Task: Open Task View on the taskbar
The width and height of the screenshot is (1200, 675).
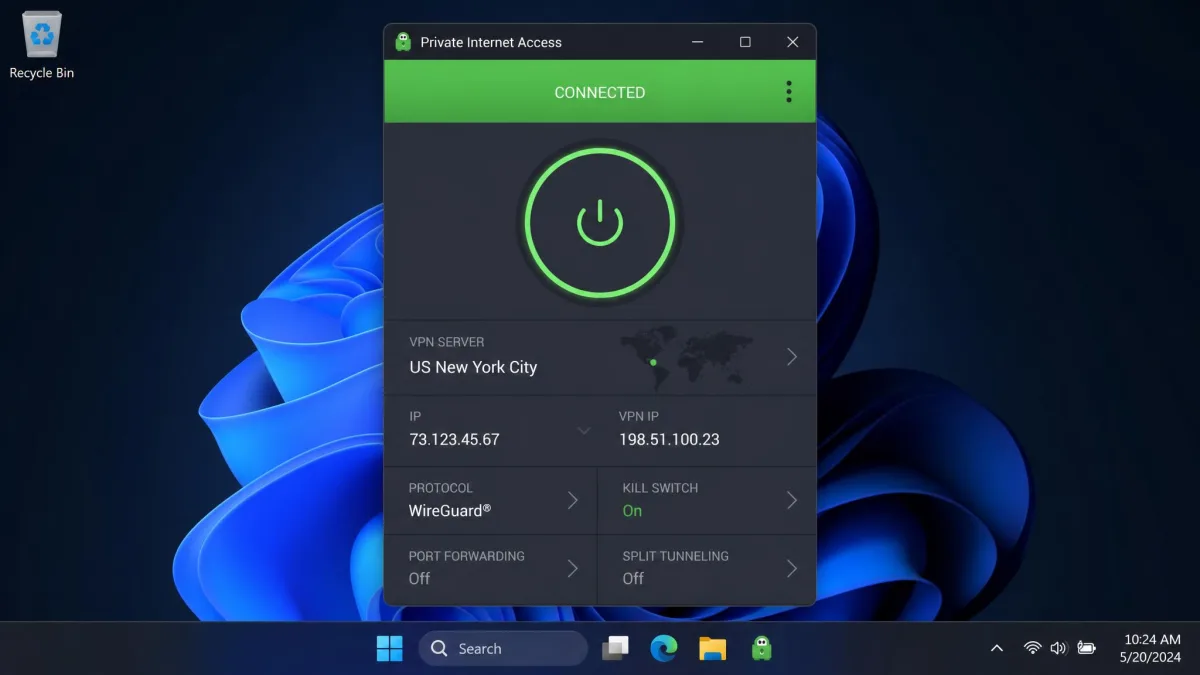Action: pyautogui.click(x=615, y=648)
